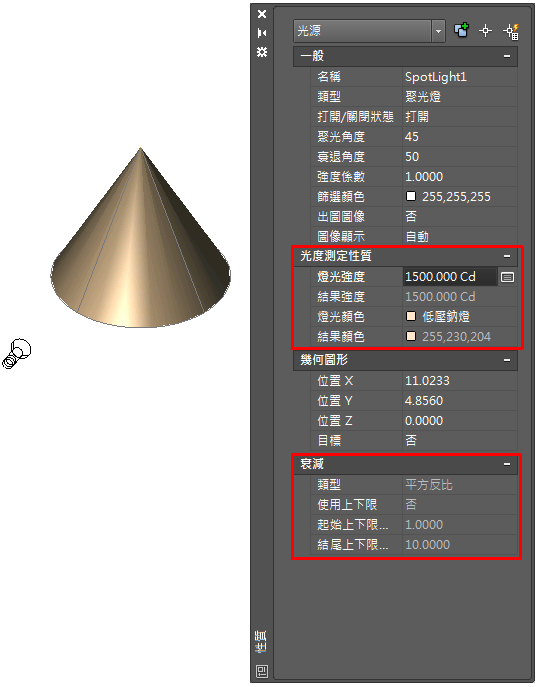Toggle the 打開/關閉狀態 value field
Viewport: 537px width, 687px height.
click(460, 117)
